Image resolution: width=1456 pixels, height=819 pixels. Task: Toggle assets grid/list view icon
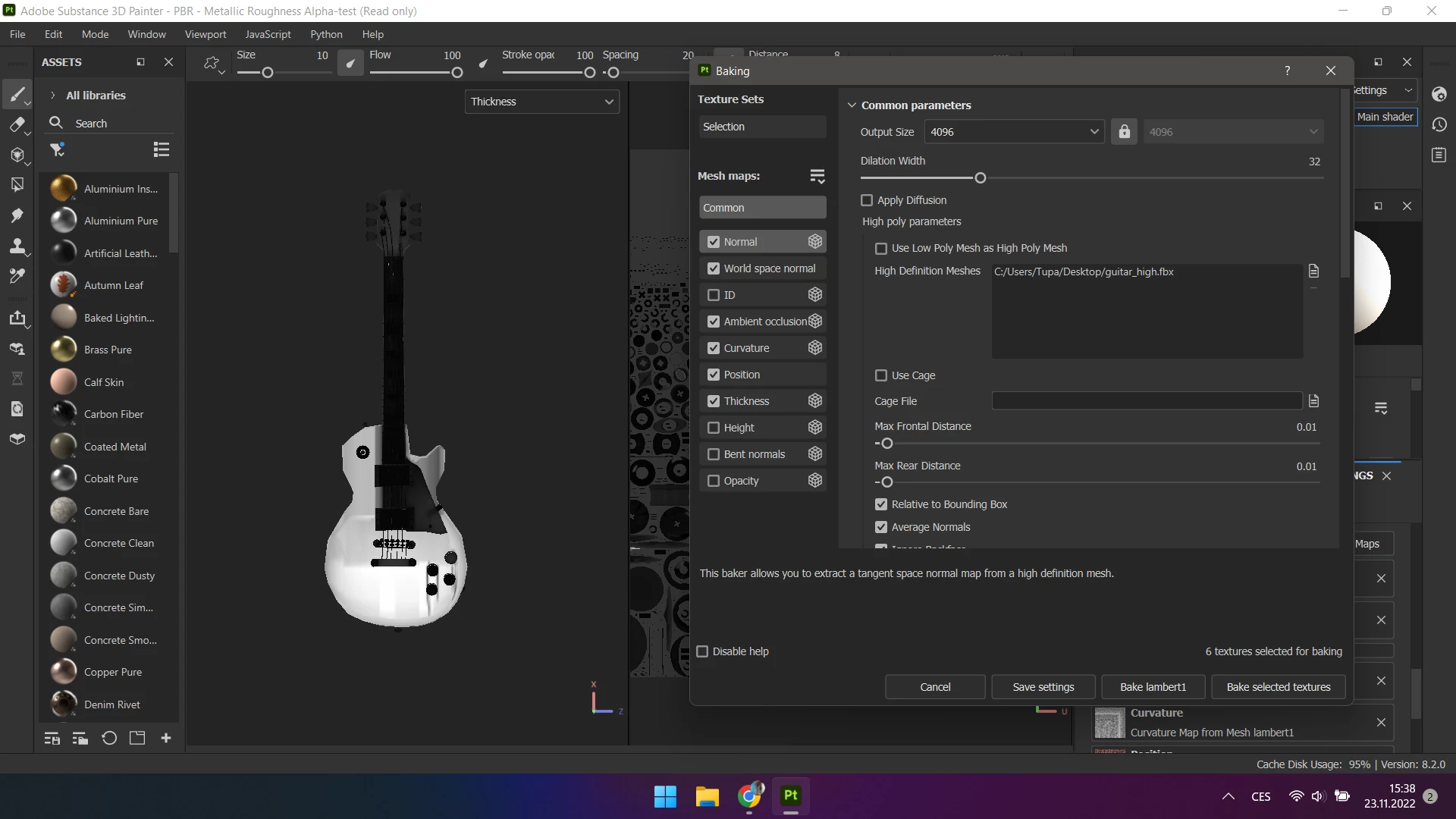pos(161,149)
